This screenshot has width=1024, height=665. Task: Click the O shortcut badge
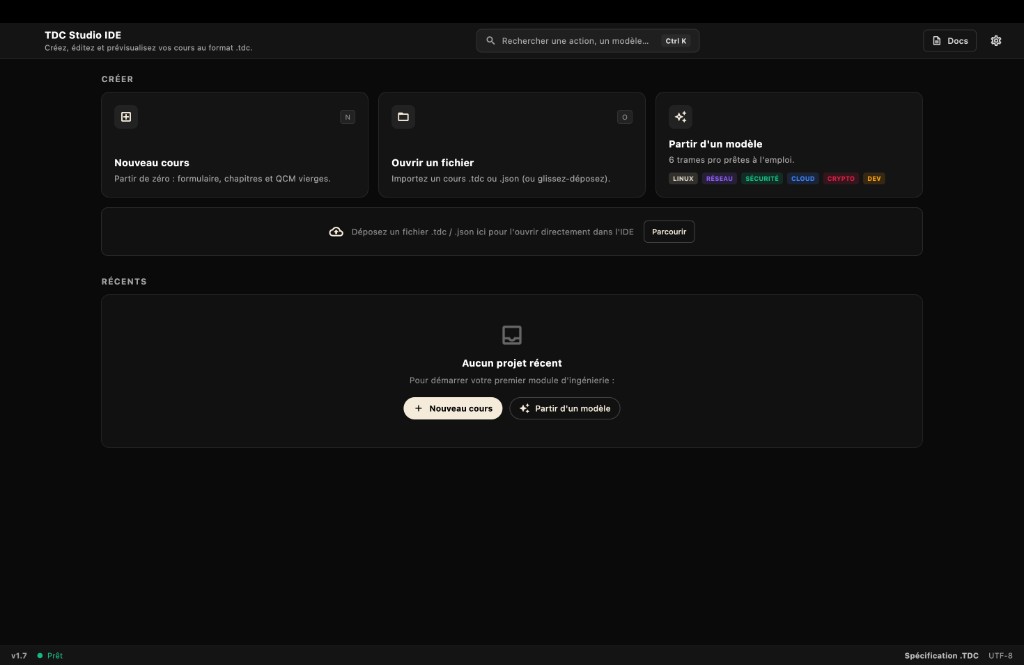(x=624, y=117)
